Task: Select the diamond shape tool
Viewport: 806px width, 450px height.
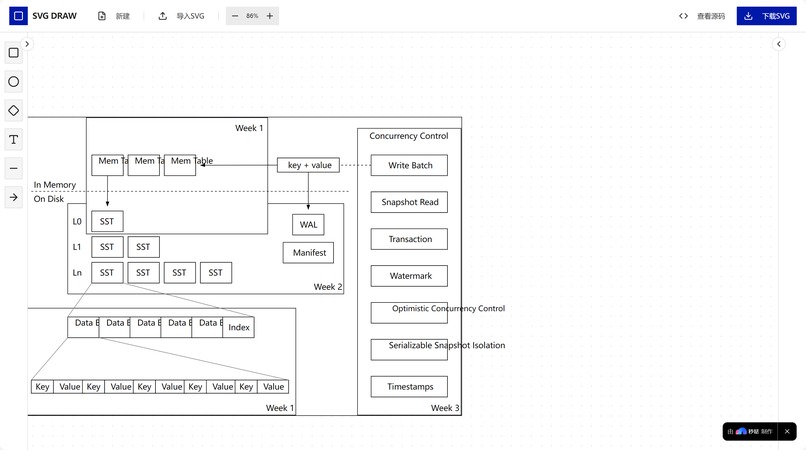Action: (x=14, y=111)
